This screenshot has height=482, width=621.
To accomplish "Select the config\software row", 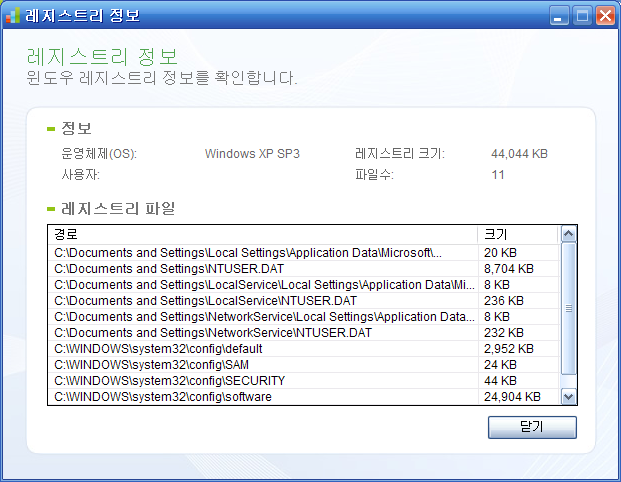I will click(303, 396).
